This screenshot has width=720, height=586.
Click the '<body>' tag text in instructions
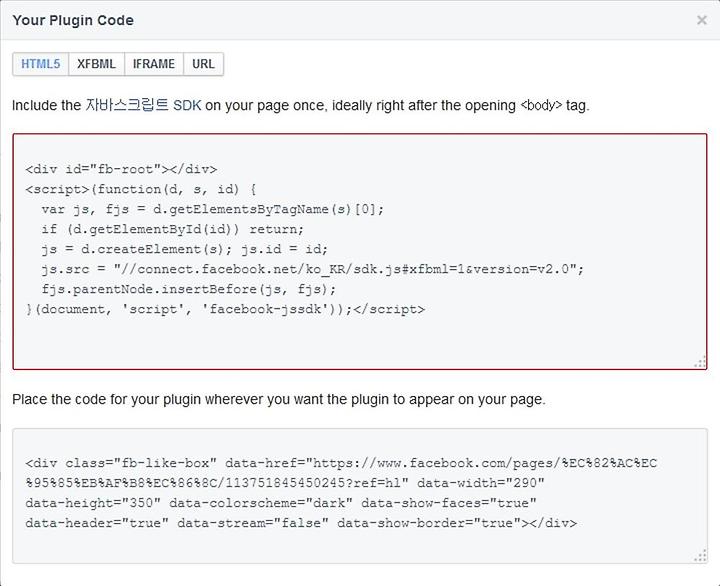pyautogui.click(x=541, y=106)
